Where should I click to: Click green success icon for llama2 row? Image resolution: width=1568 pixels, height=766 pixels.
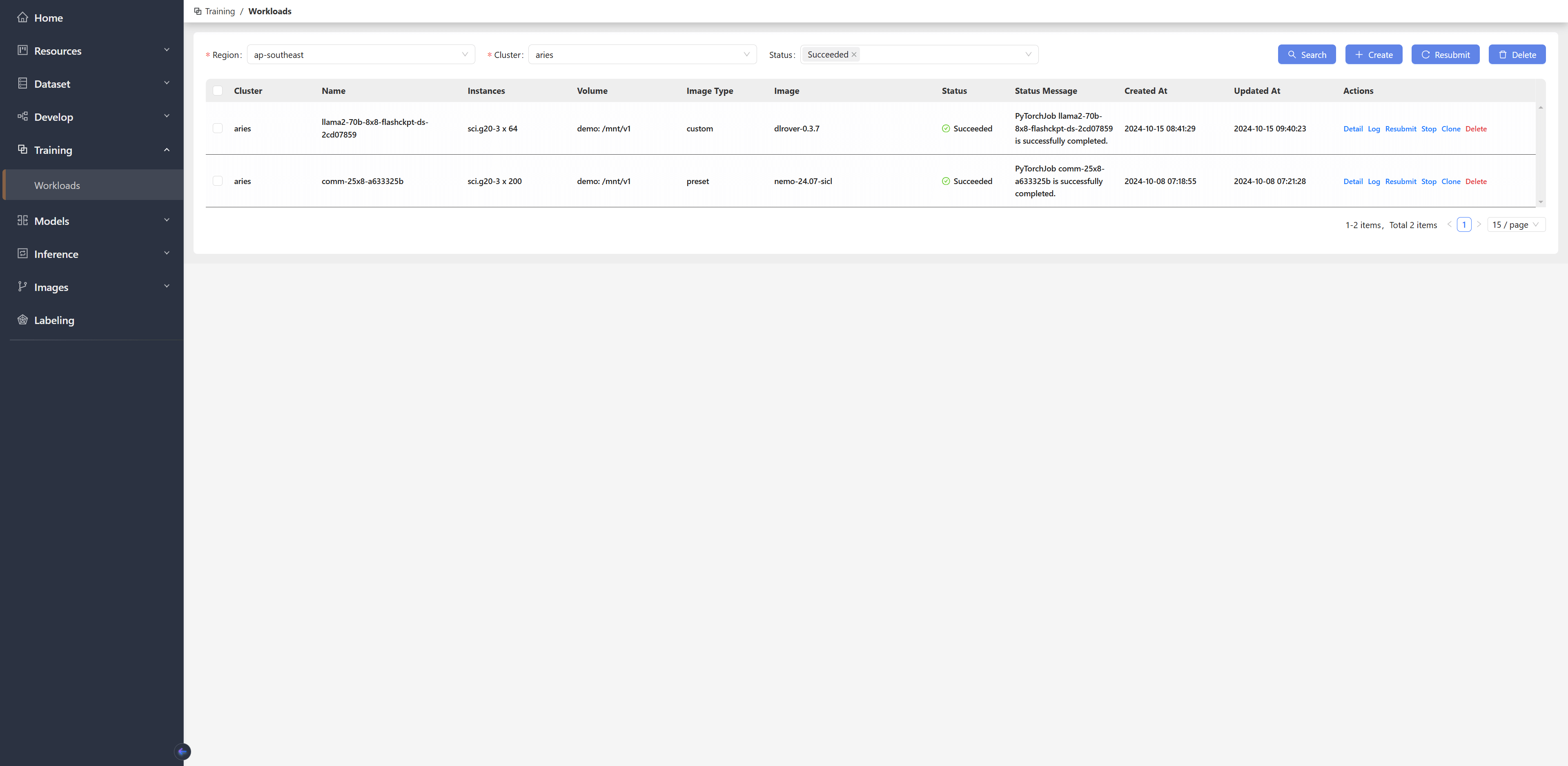(945, 129)
